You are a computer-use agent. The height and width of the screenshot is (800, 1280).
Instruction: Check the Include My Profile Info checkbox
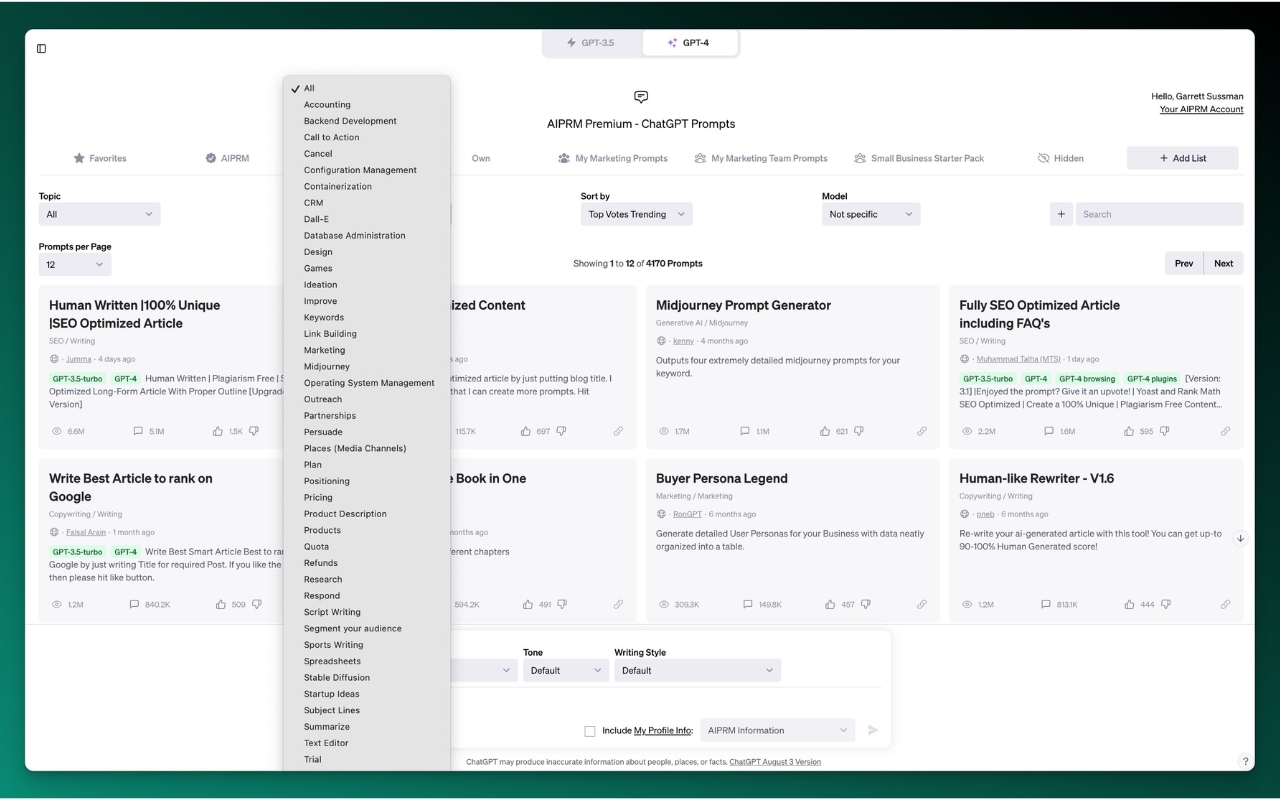click(x=590, y=730)
